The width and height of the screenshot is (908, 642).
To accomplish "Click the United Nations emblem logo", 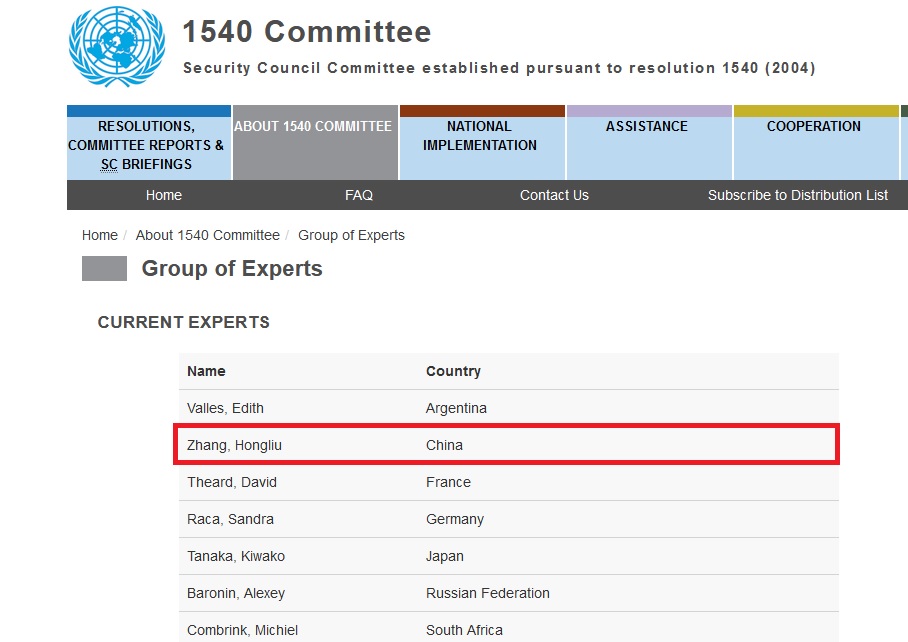I will (x=117, y=47).
